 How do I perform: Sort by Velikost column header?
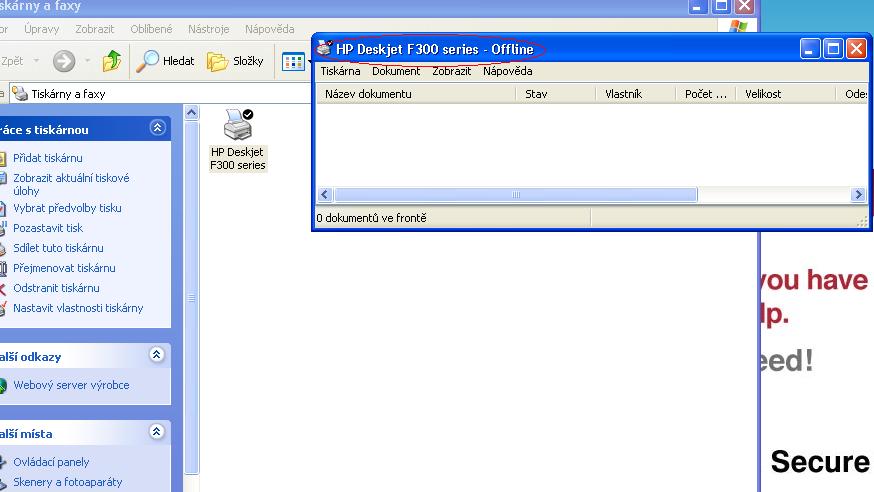pyautogui.click(x=786, y=94)
